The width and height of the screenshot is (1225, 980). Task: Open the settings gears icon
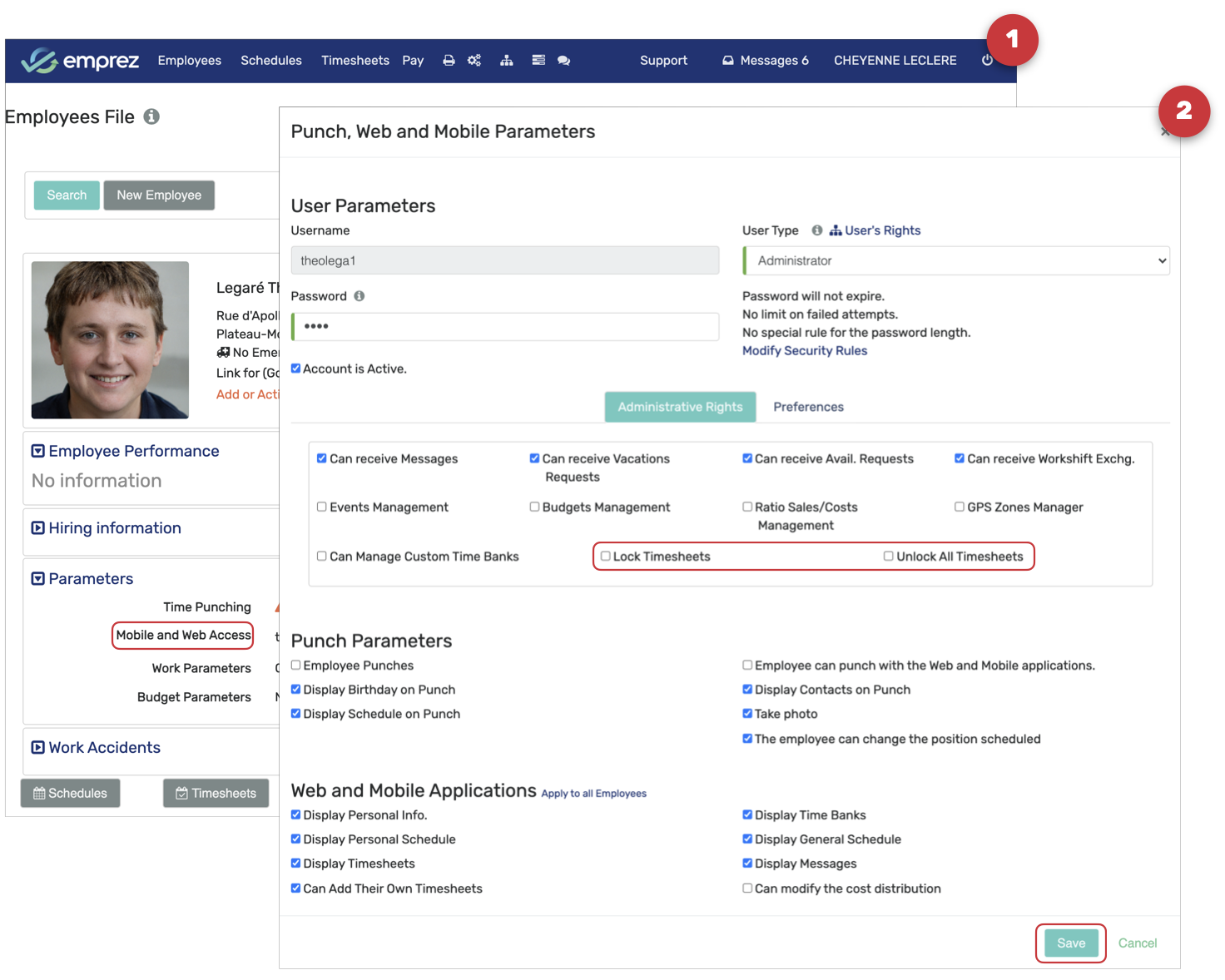474,61
